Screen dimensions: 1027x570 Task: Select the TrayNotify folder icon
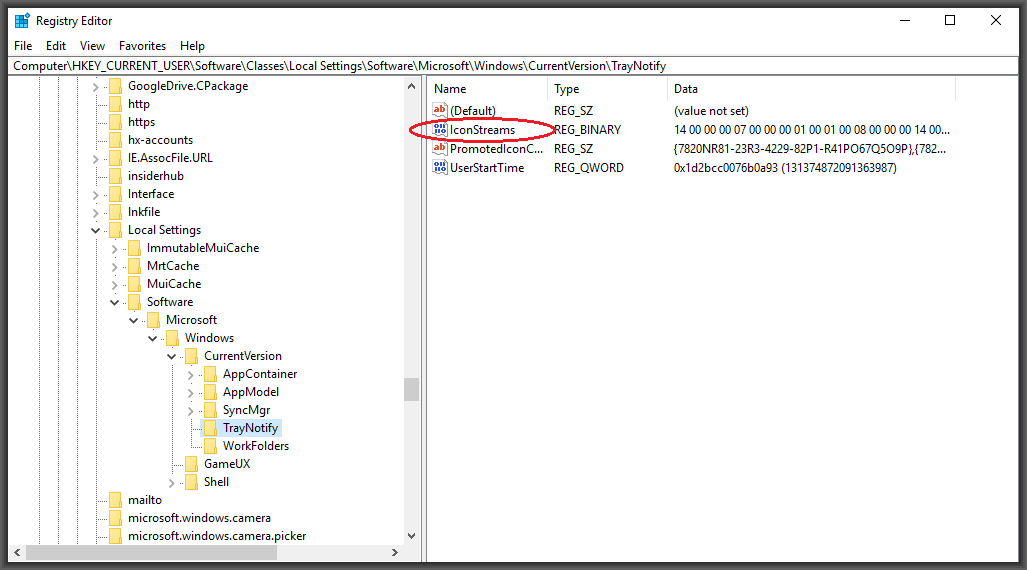point(210,428)
